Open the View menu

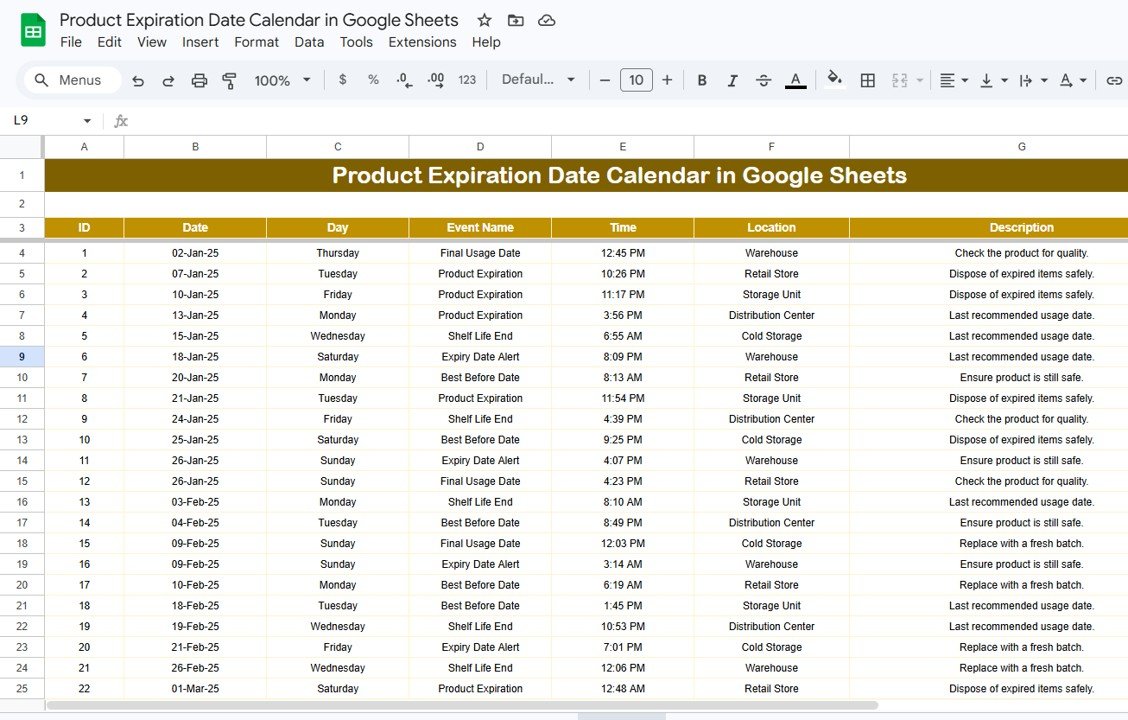(152, 42)
